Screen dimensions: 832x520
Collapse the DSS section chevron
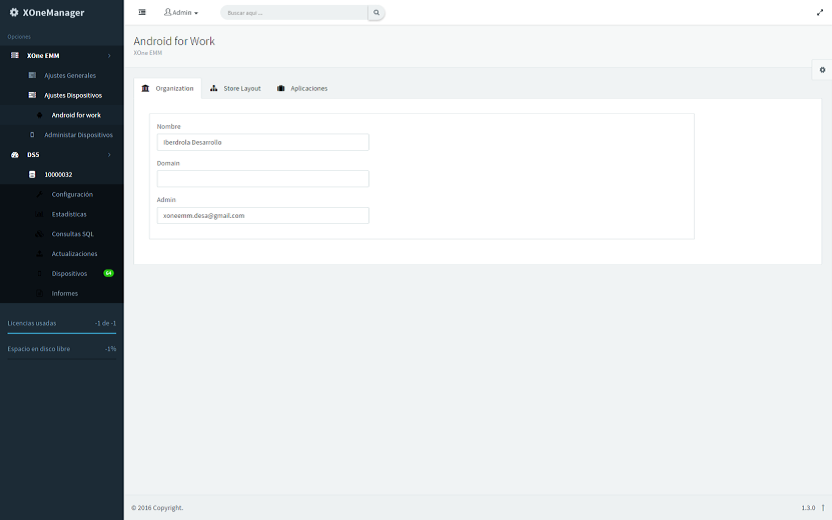[109, 155]
